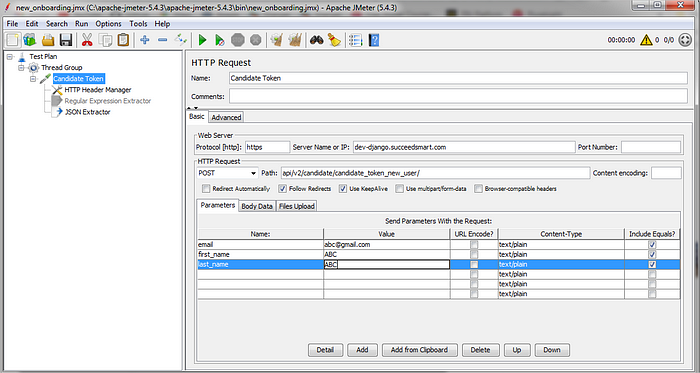The width and height of the screenshot is (700, 373).
Task: Select the HTTP Header Manager node
Action: pyautogui.click(x=98, y=90)
